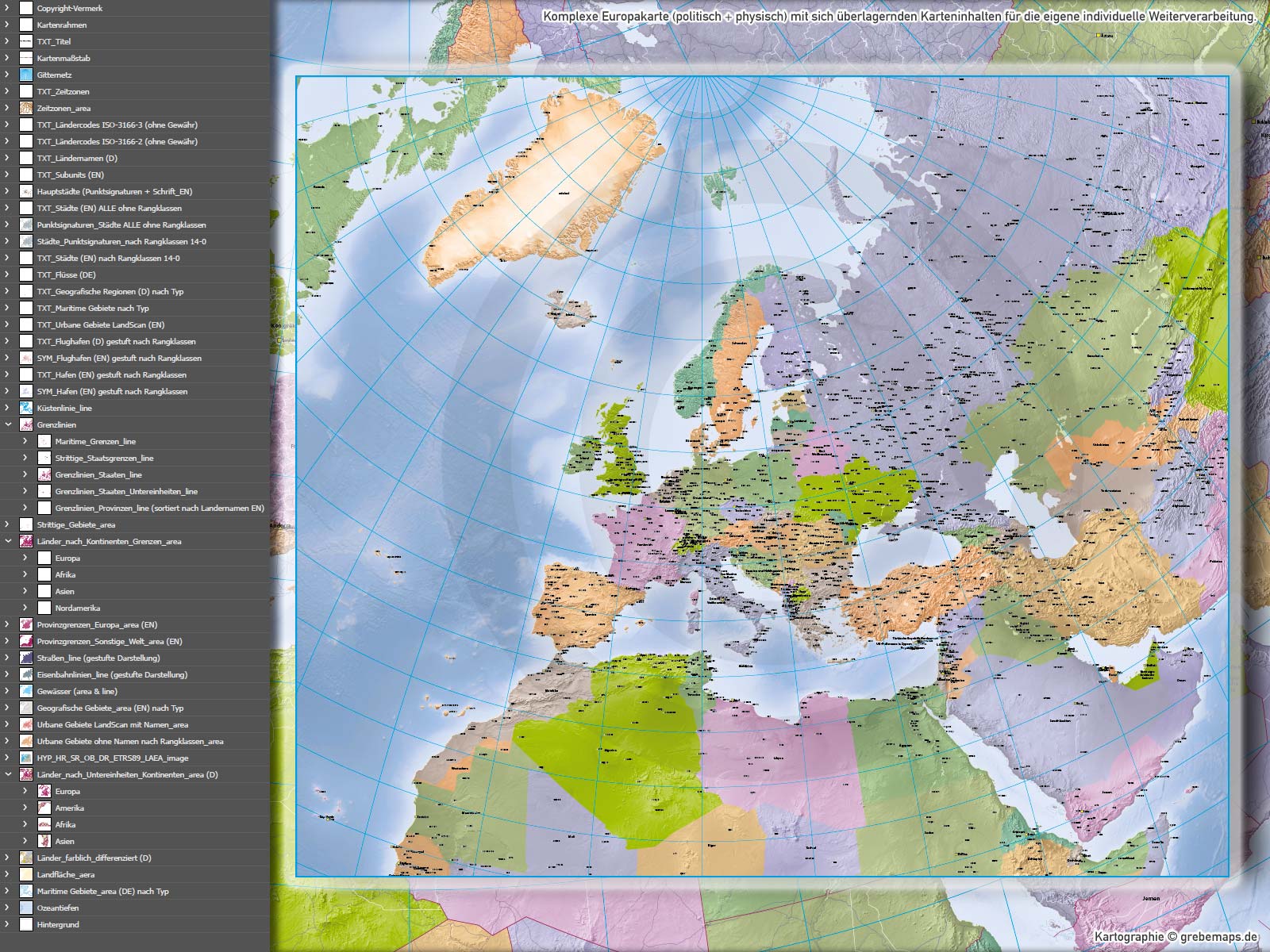Select the TXT_Flüsse (DE) layer
The image size is (1270, 952).
pyautogui.click(x=66, y=274)
